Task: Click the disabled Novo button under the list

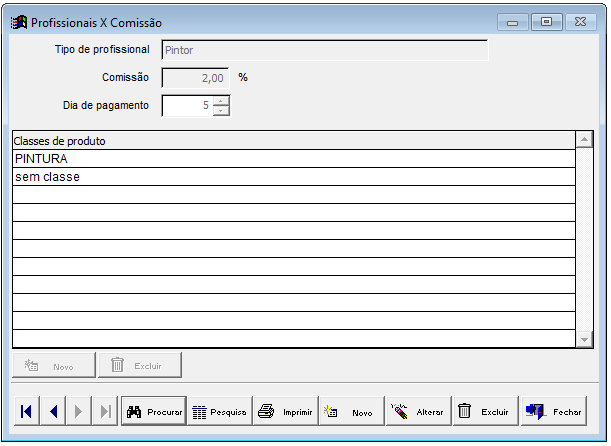Action: coord(54,365)
